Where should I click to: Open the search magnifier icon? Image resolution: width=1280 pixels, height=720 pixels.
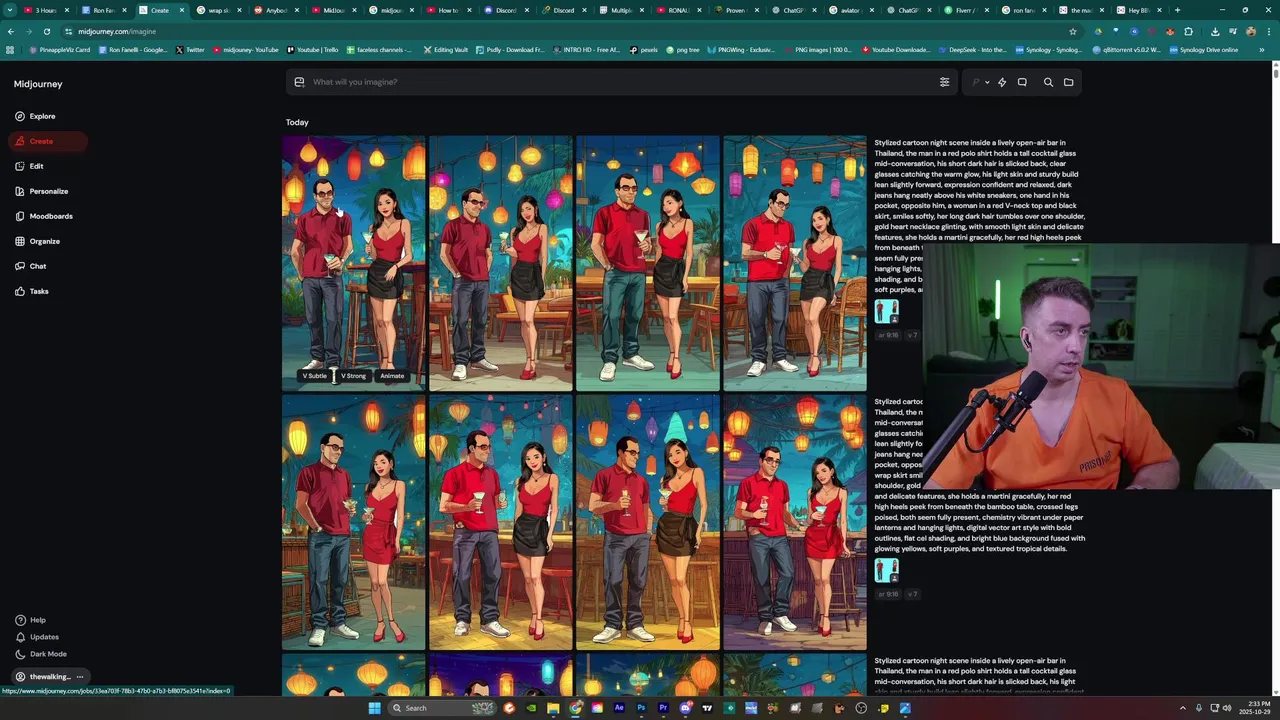tap(1048, 82)
